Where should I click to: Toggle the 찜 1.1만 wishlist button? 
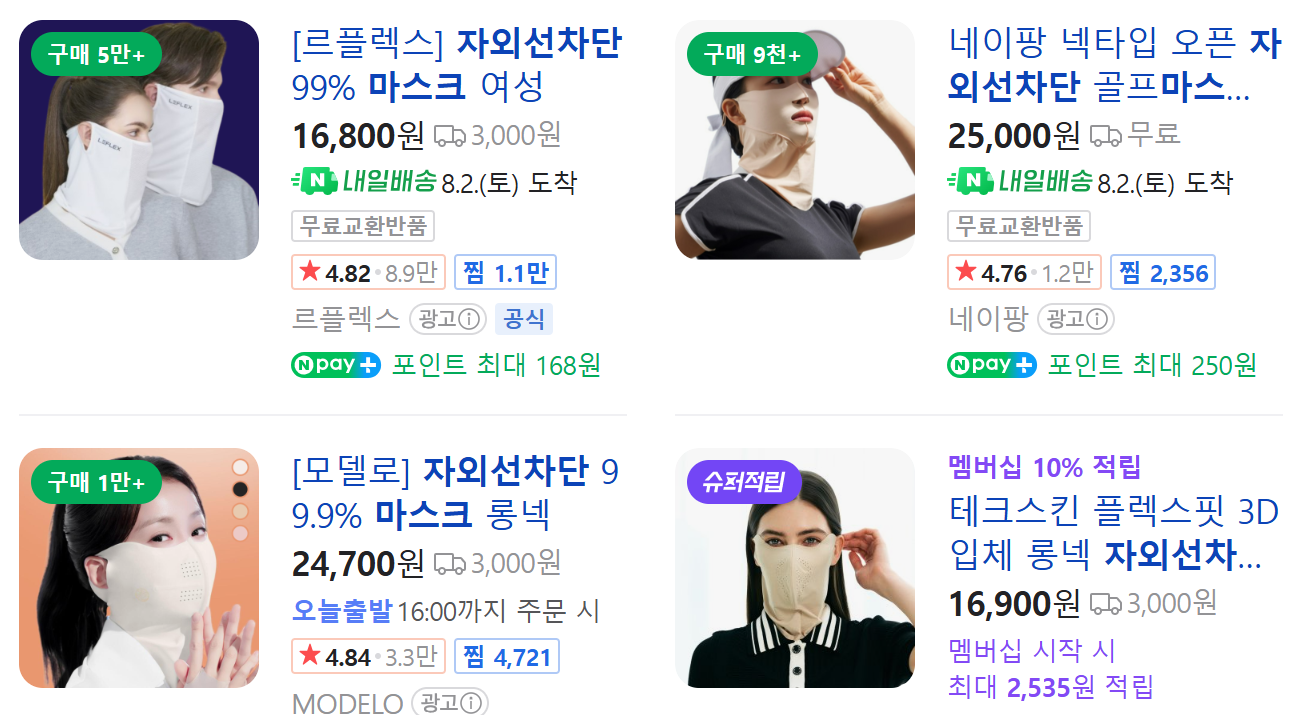coord(506,272)
